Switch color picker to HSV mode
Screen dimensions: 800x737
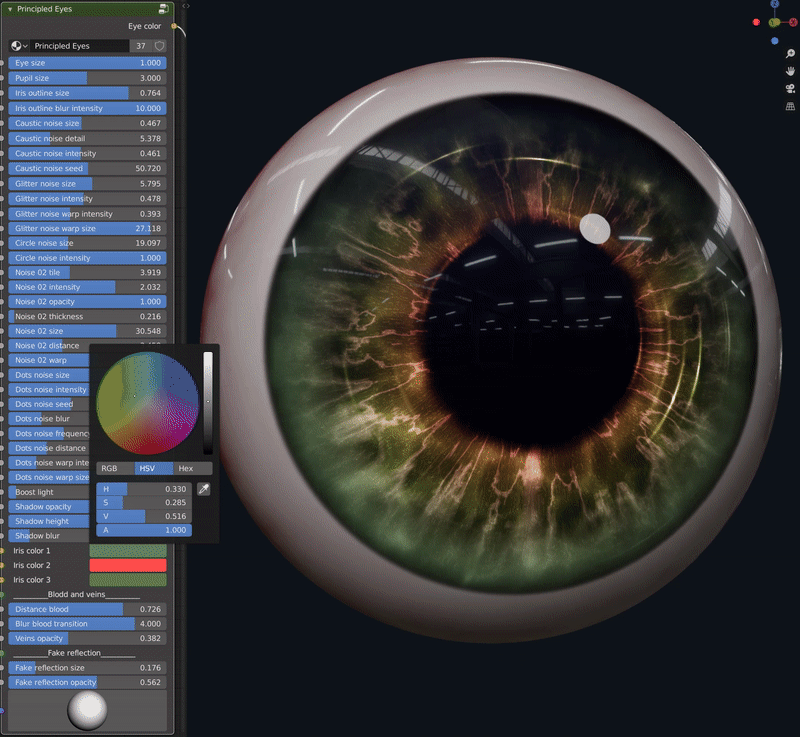tap(154, 468)
